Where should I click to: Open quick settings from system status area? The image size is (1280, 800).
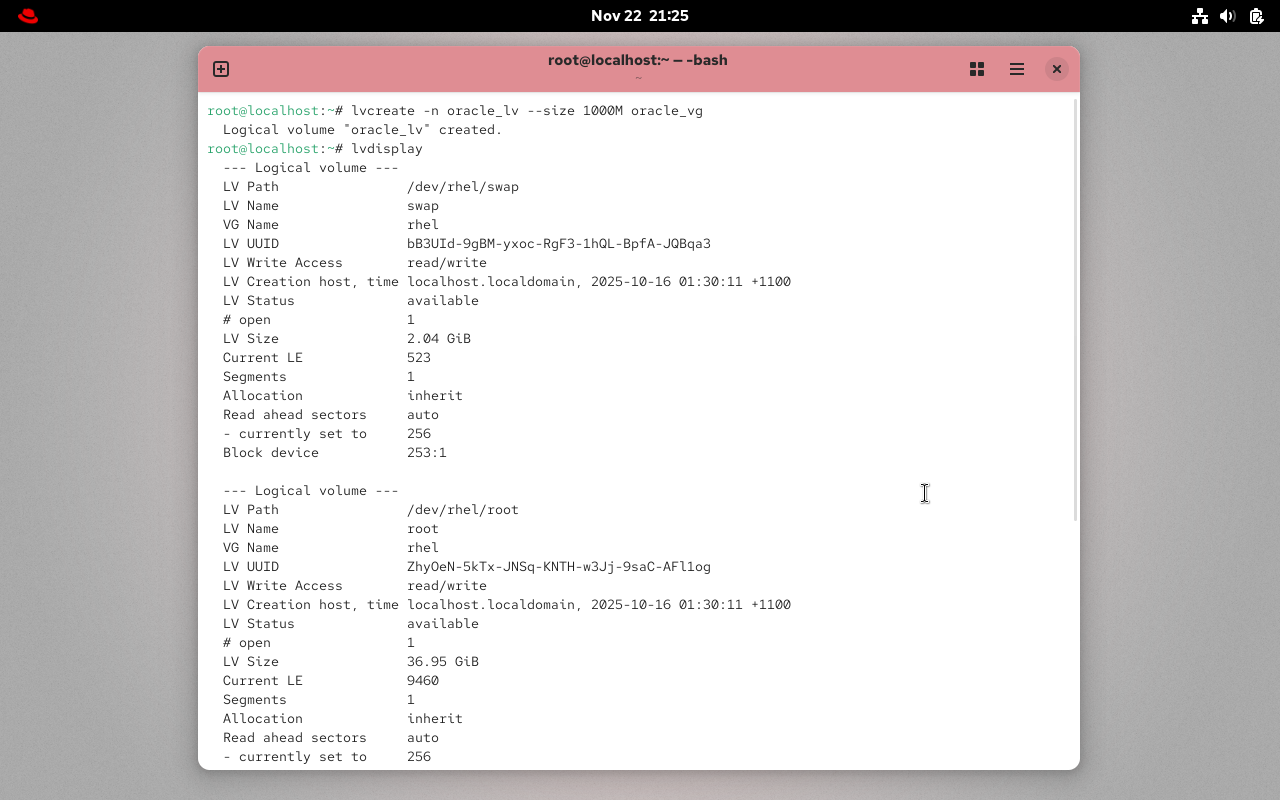1228,16
